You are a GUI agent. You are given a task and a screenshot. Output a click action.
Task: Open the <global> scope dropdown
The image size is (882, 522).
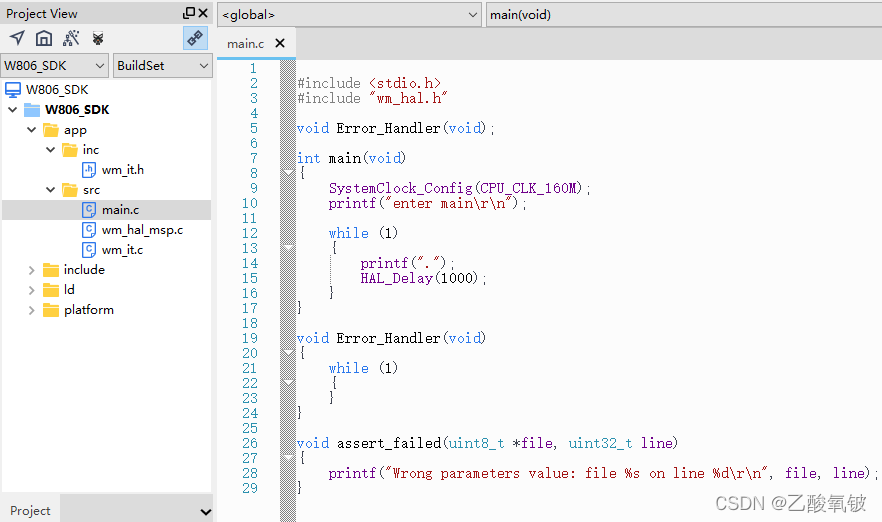click(x=349, y=15)
